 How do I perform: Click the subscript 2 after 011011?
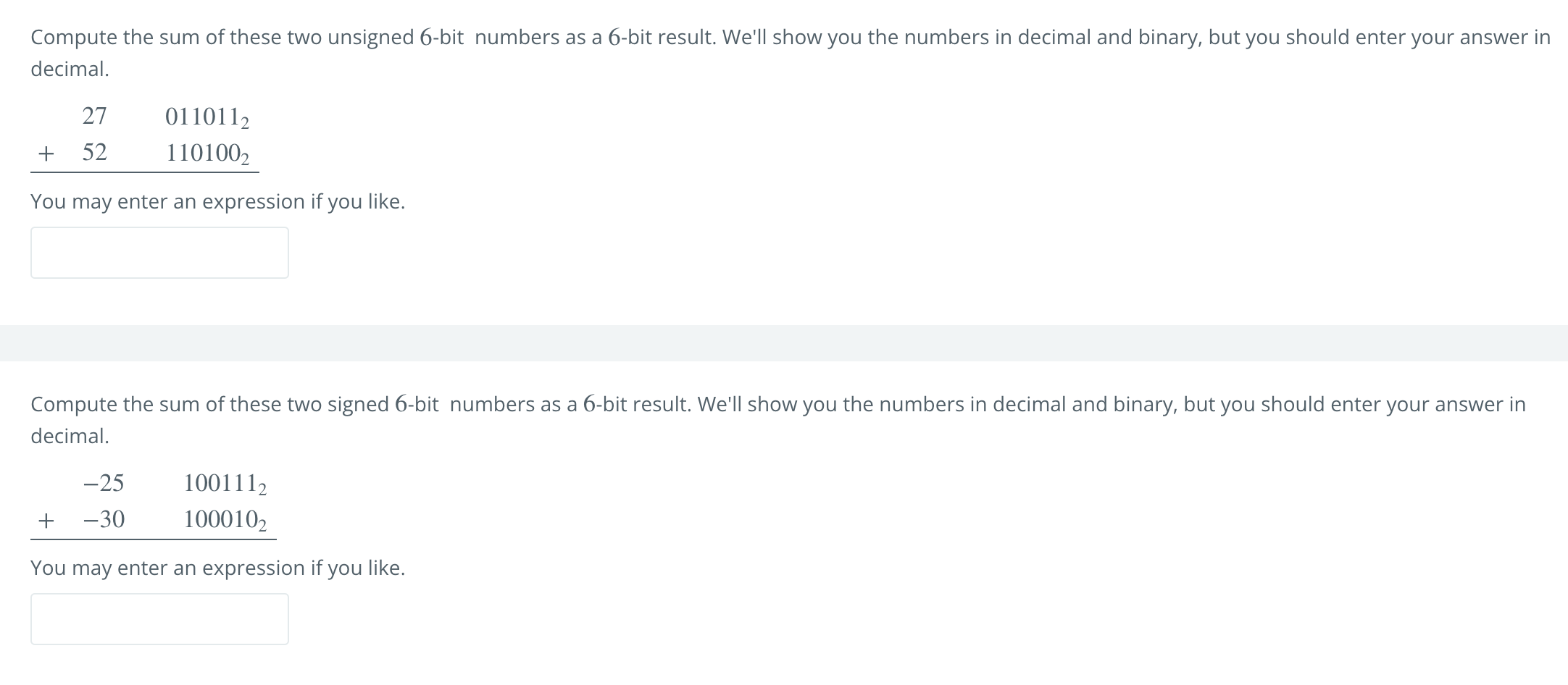244,123
